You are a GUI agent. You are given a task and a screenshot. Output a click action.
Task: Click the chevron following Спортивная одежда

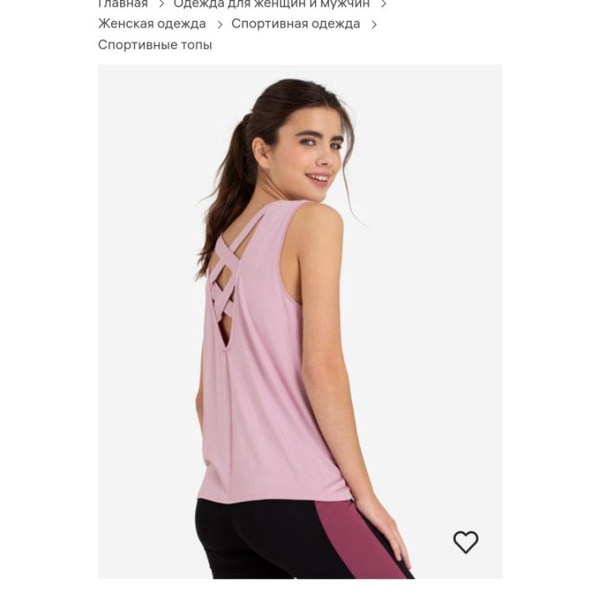click(x=374, y=24)
